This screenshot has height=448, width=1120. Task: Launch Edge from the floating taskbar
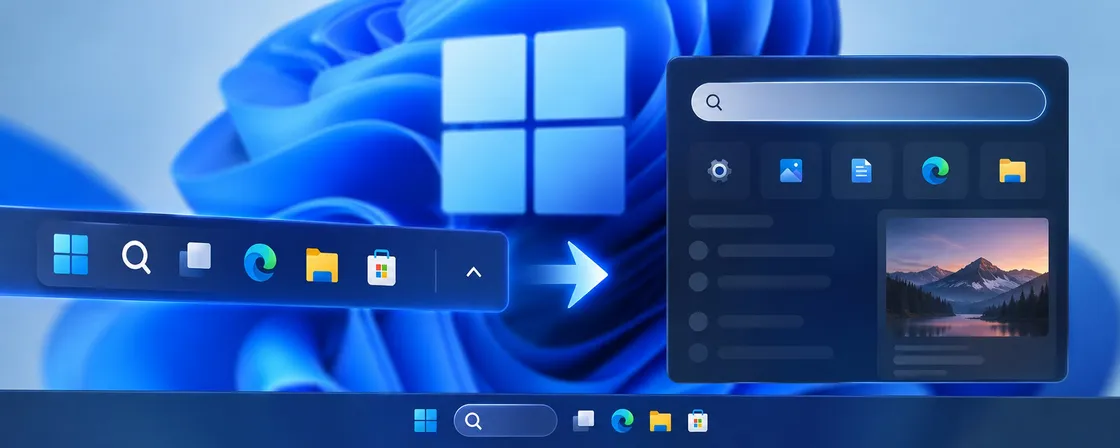260,262
